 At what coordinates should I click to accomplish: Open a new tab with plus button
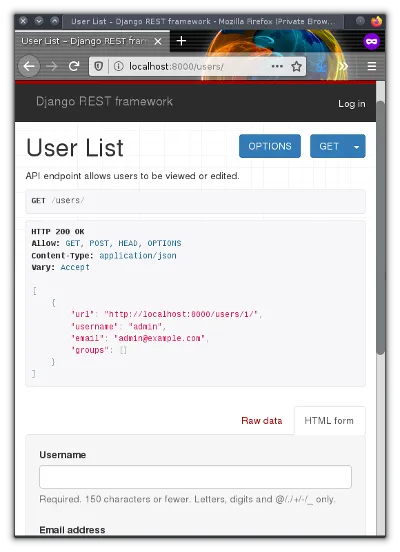coord(181,41)
